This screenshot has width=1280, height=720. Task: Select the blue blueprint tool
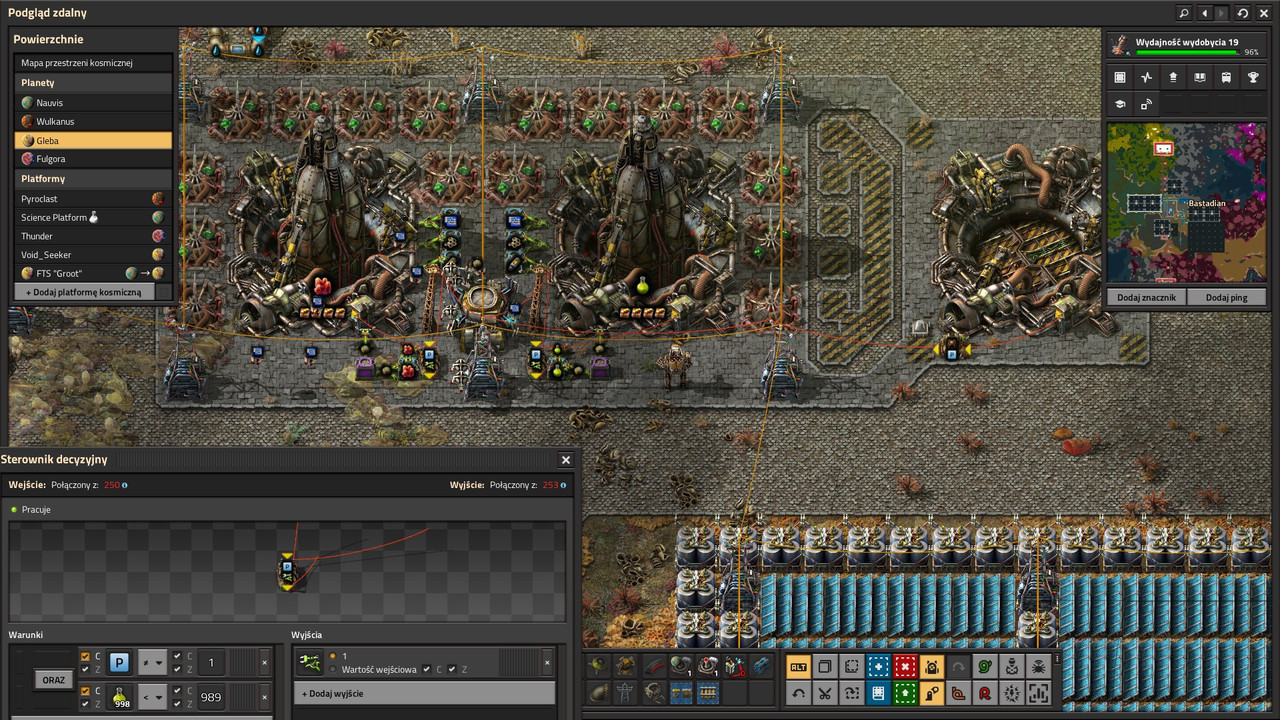[879, 667]
